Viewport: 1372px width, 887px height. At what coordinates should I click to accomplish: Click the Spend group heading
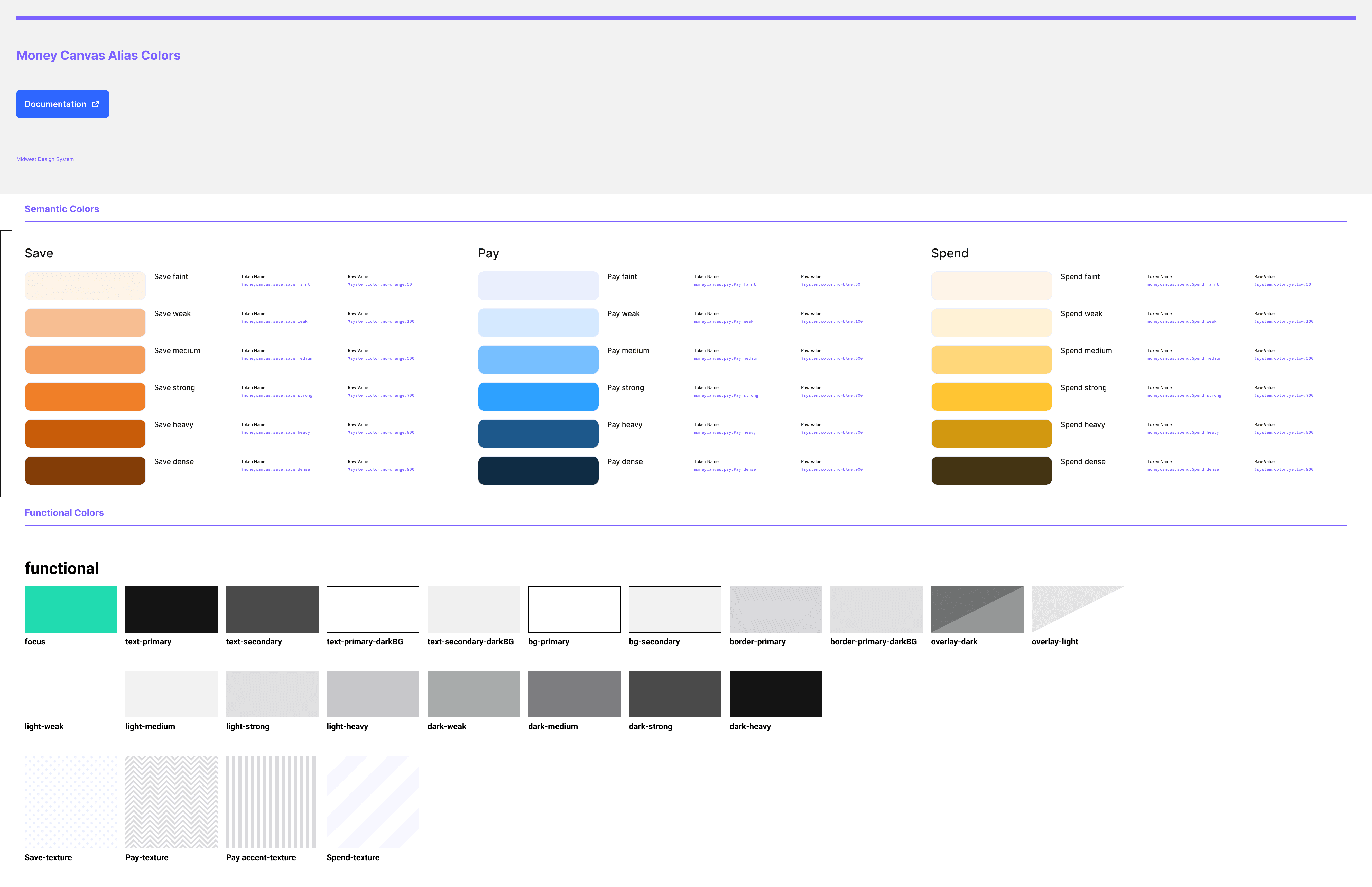coord(950,254)
